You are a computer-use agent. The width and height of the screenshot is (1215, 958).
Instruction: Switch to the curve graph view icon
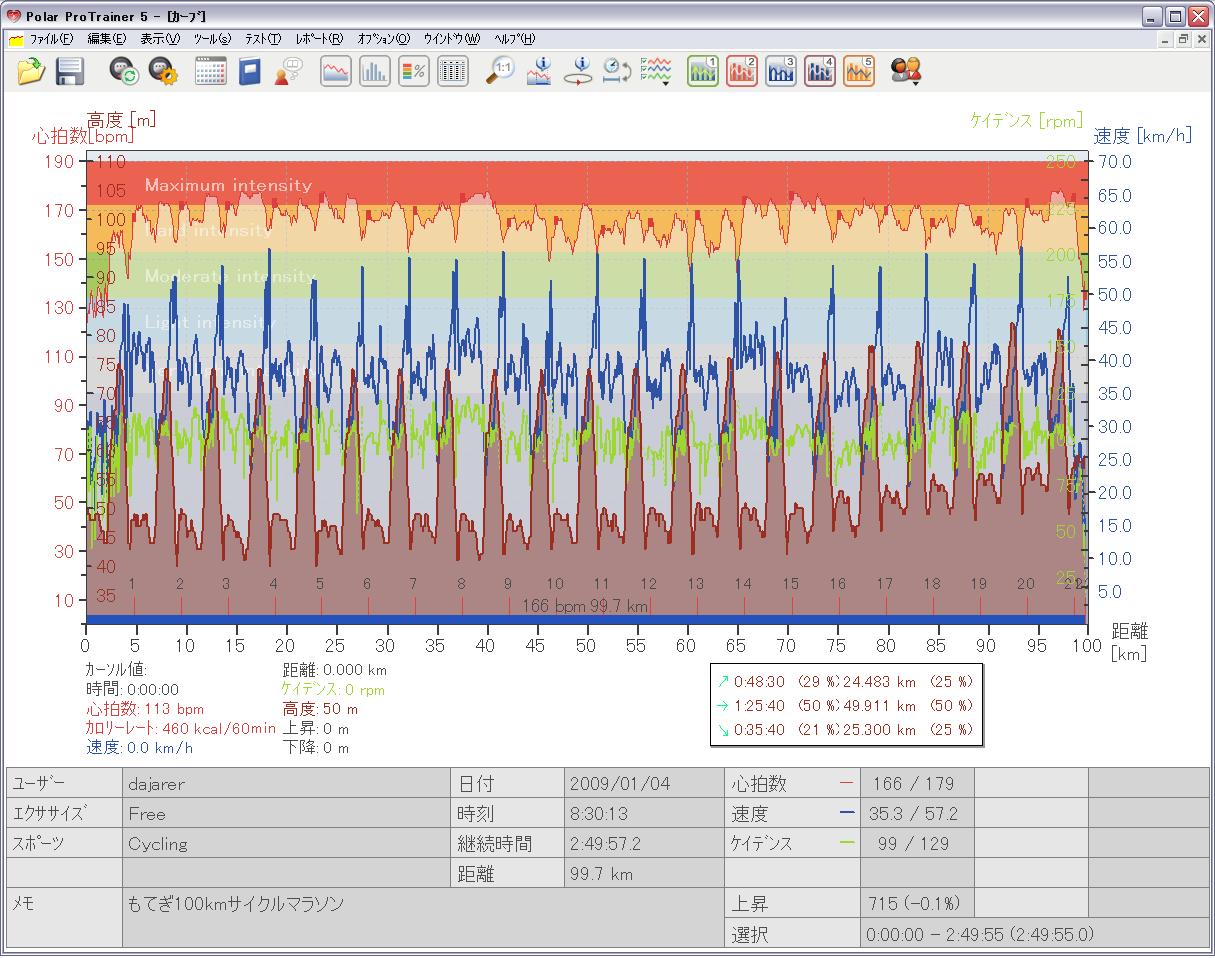pos(336,71)
